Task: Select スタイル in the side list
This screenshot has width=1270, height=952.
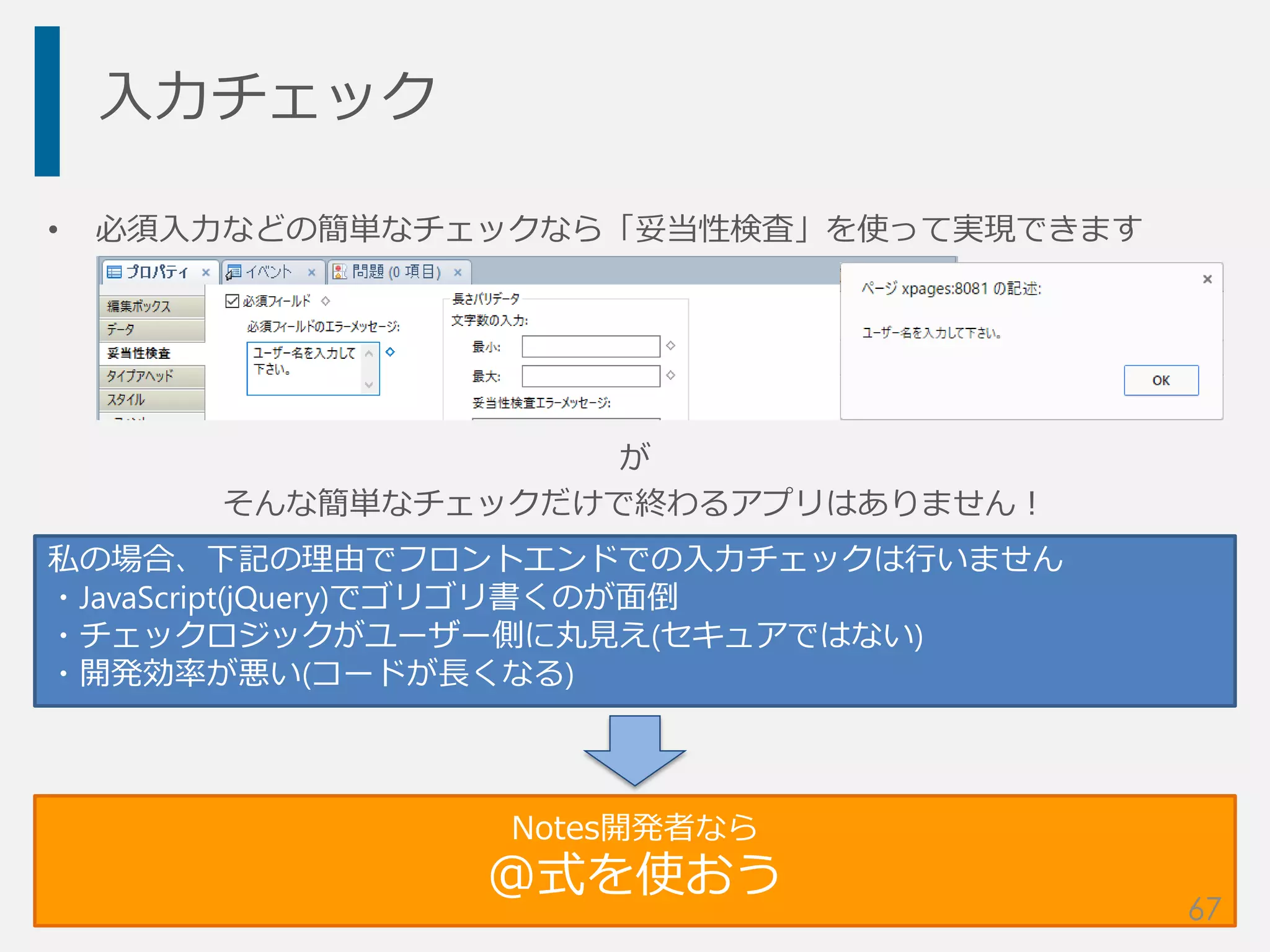Action: click(x=152, y=400)
